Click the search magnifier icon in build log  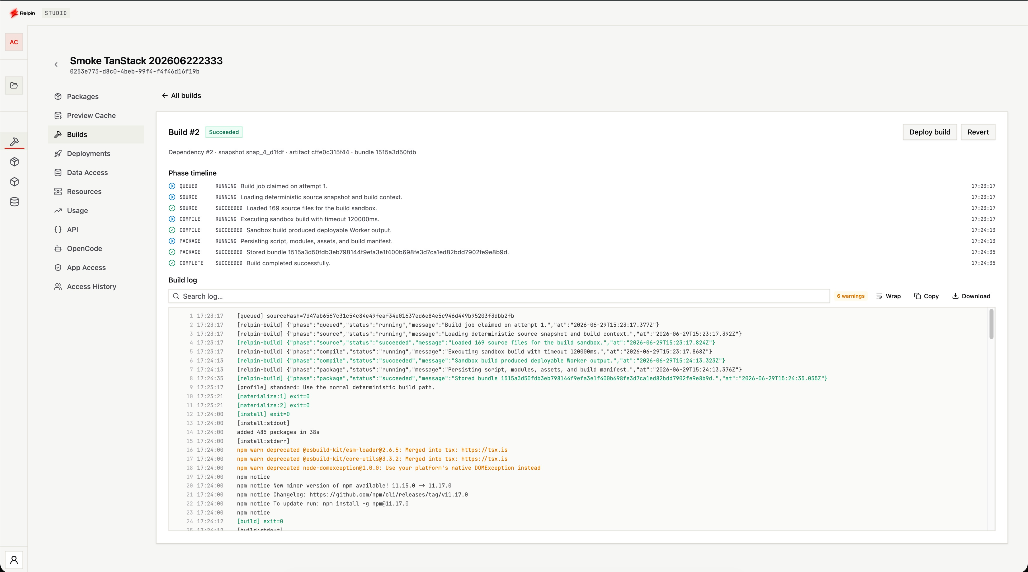pos(176,296)
